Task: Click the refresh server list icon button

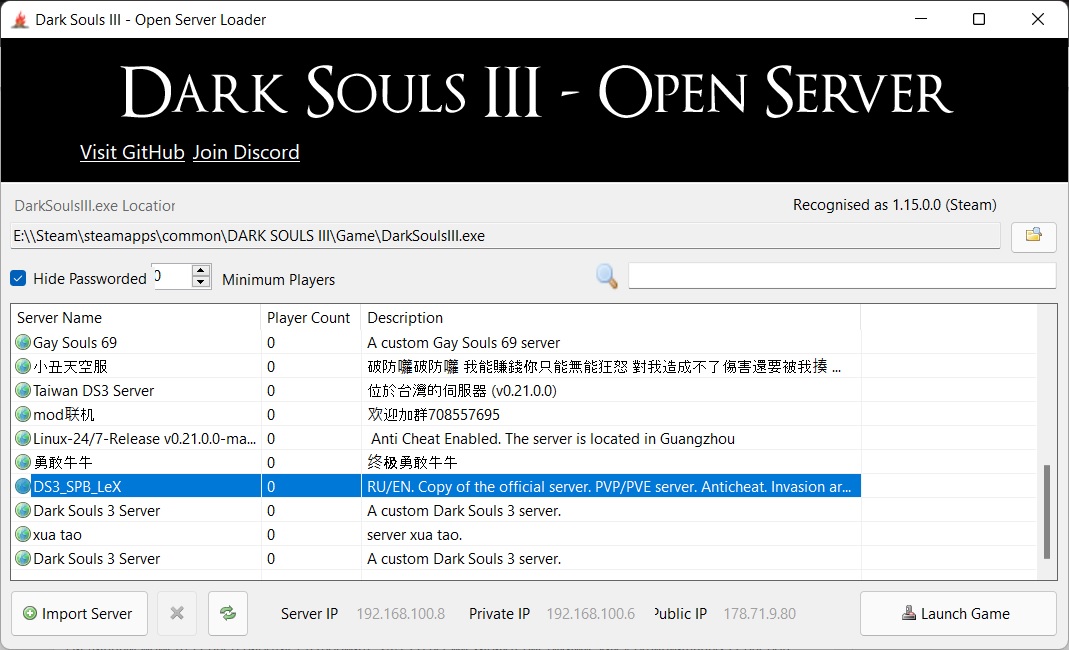Action: 228,613
